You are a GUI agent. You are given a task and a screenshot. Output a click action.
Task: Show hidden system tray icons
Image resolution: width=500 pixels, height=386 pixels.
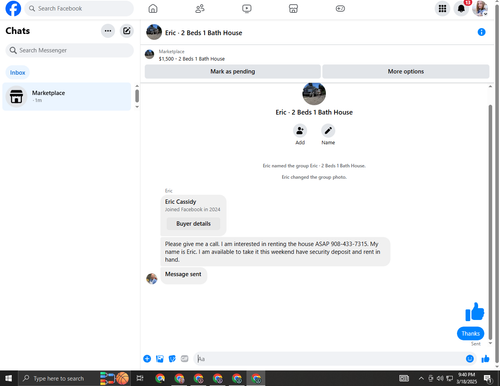click(x=421, y=378)
